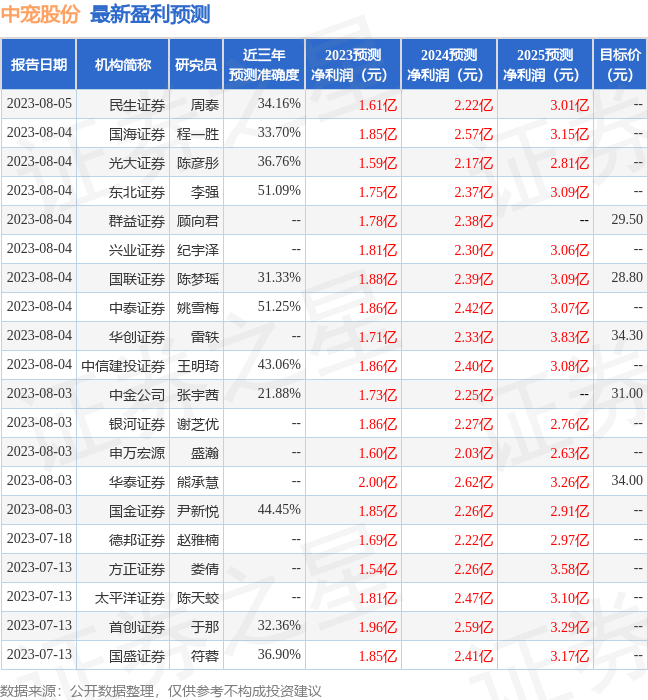Screen dimensions: 648x700
Task: Click 2024 forecast value 2.03亿
Action: pos(474,454)
